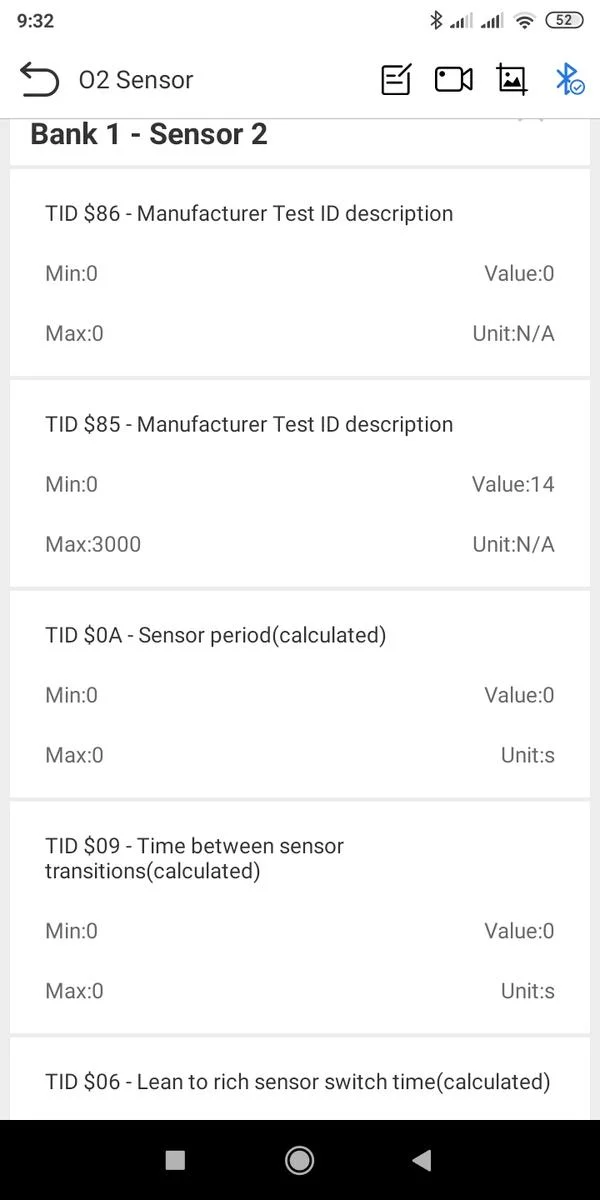
Task: Tap the Bluetooth connection status icon
Action: 569,80
